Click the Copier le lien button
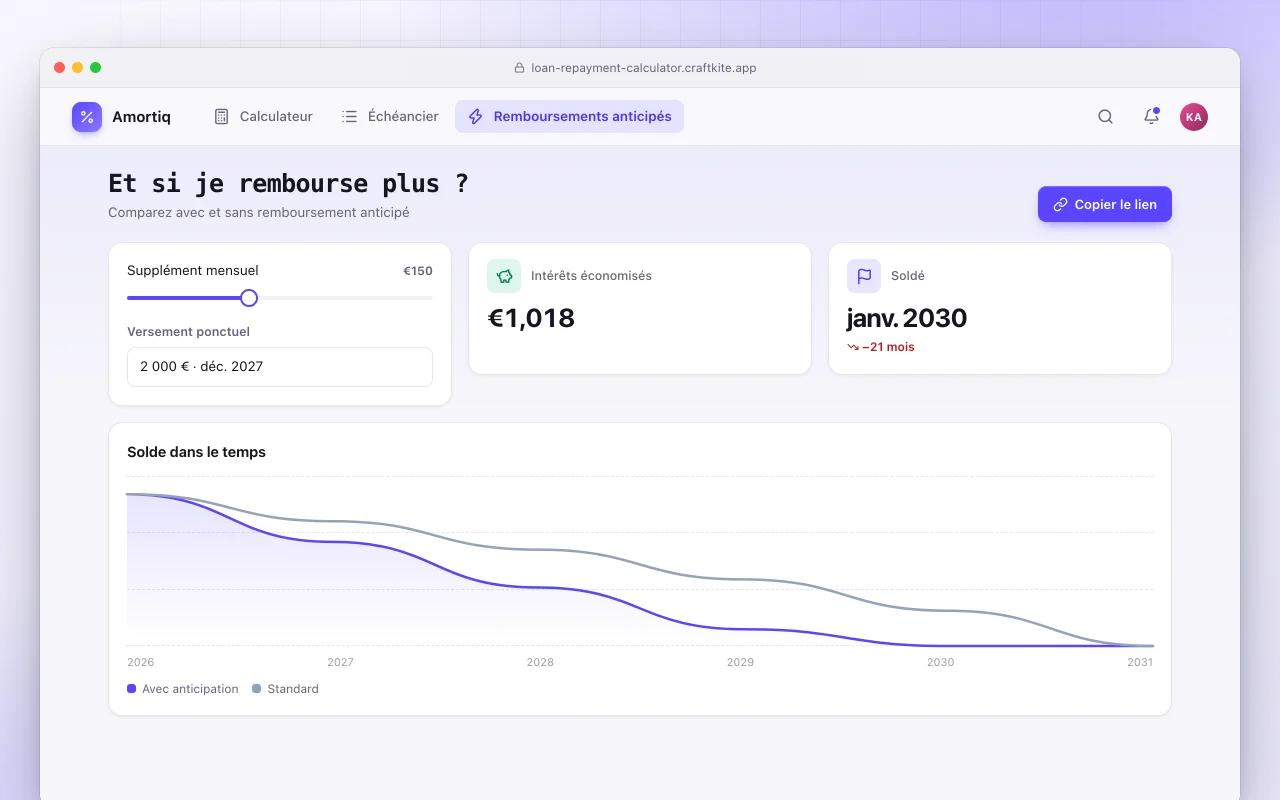The image size is (1280, 800). 1105,204
